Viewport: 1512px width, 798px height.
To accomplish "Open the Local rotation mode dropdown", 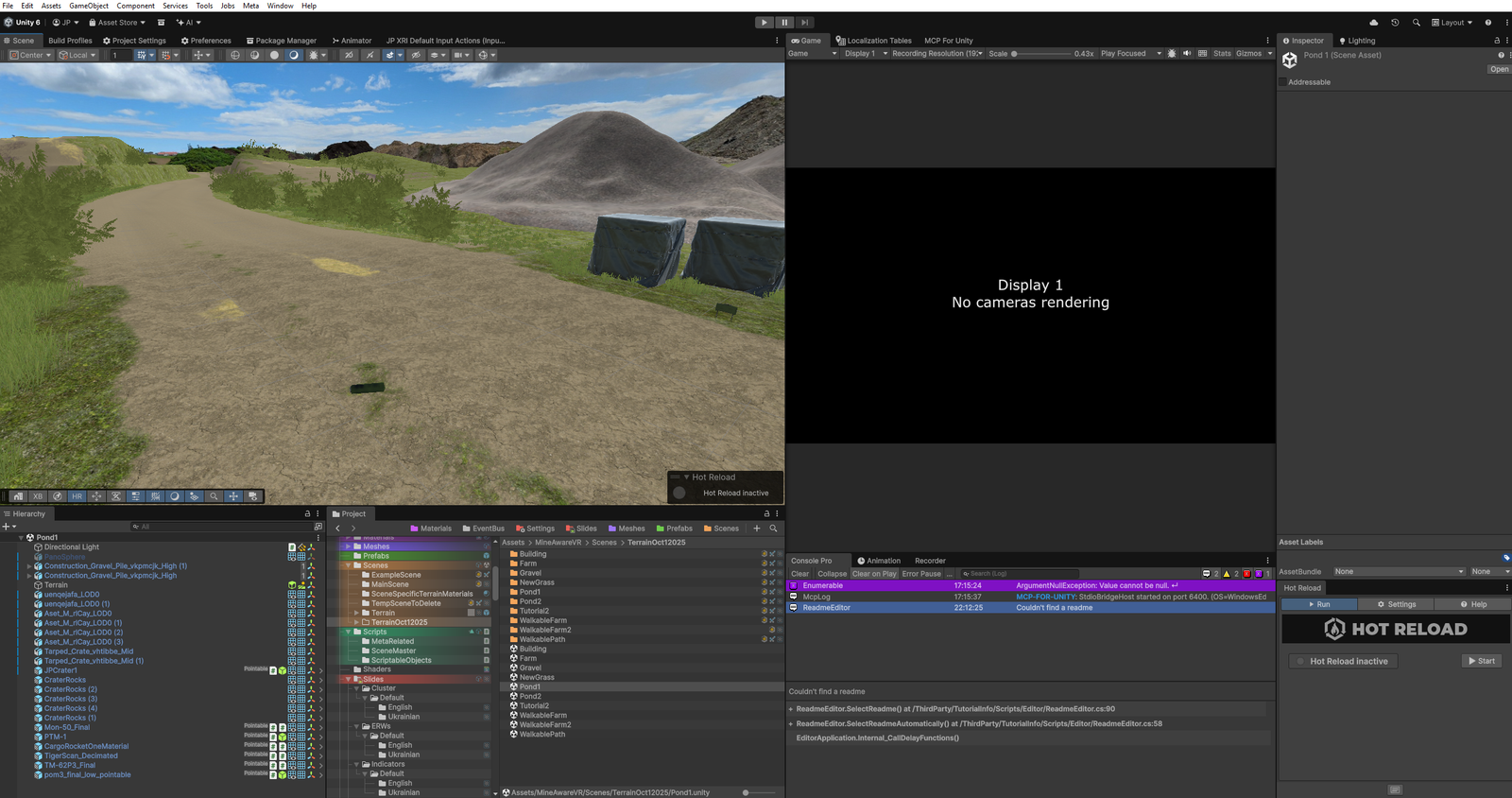I will pyautogui.click(x=77, y=55).
